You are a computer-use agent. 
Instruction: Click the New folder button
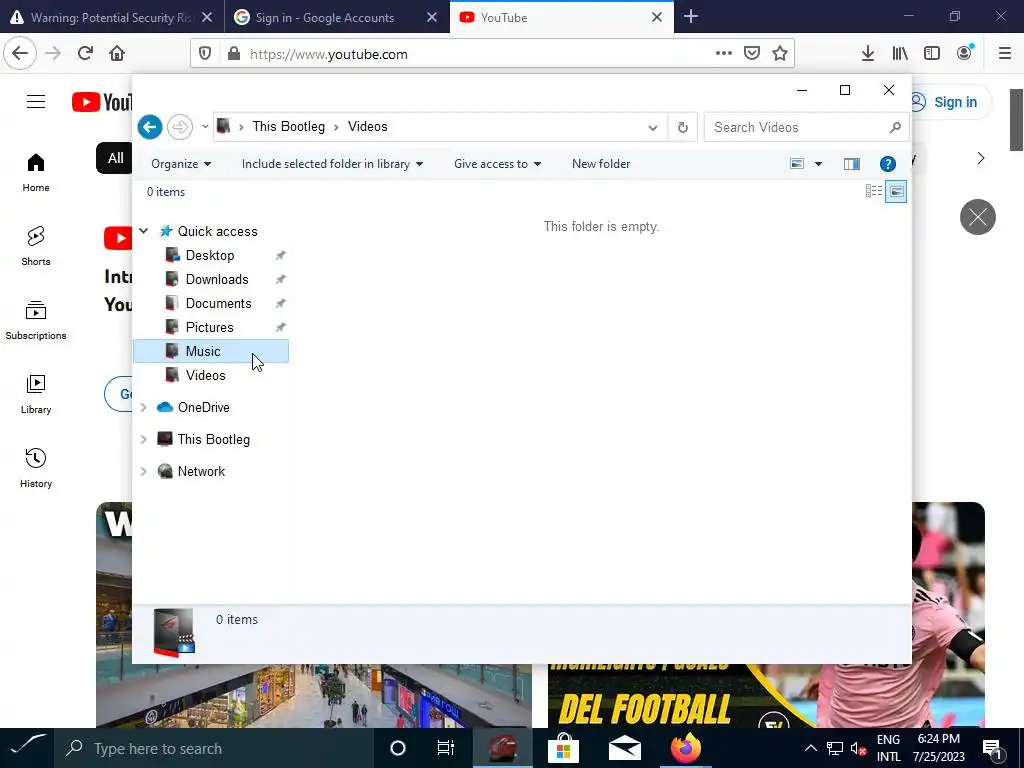(x=601, y=164)
